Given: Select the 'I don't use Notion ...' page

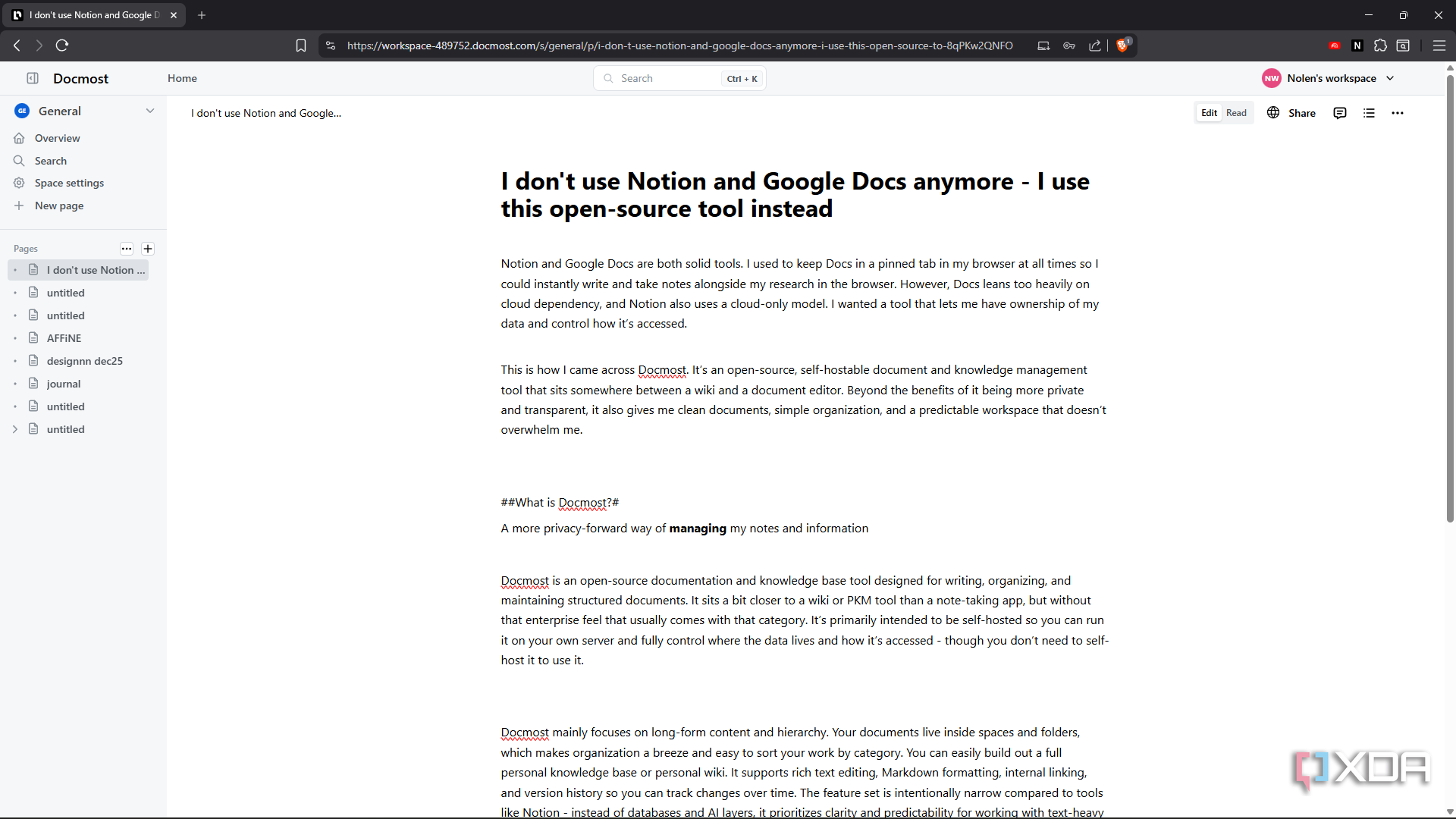Looking at the screenshot, I should (78, 270).
